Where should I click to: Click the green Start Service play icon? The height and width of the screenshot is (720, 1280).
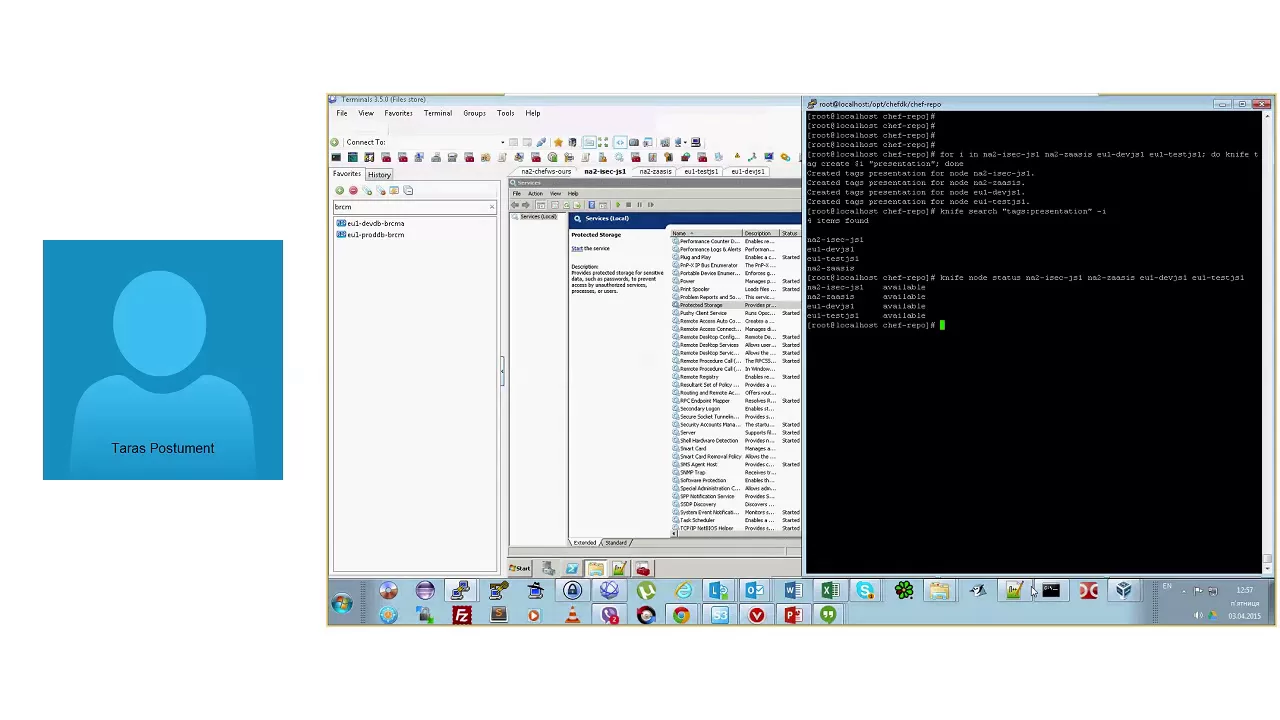tap(617, 205)
